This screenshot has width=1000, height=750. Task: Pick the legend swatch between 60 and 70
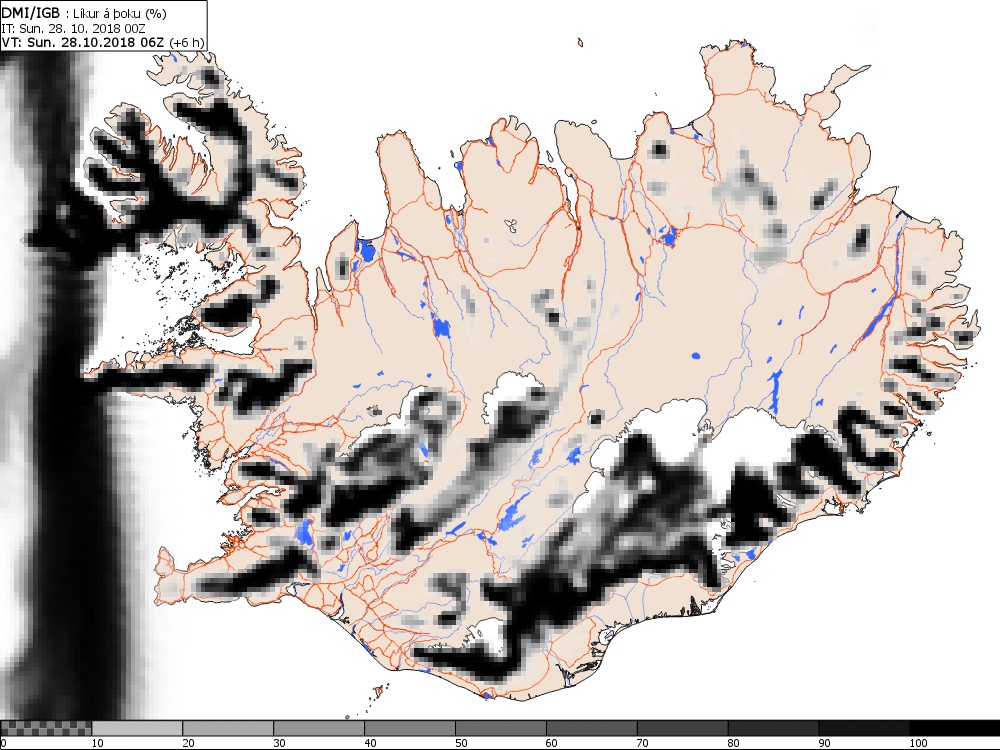pos(591,728)
